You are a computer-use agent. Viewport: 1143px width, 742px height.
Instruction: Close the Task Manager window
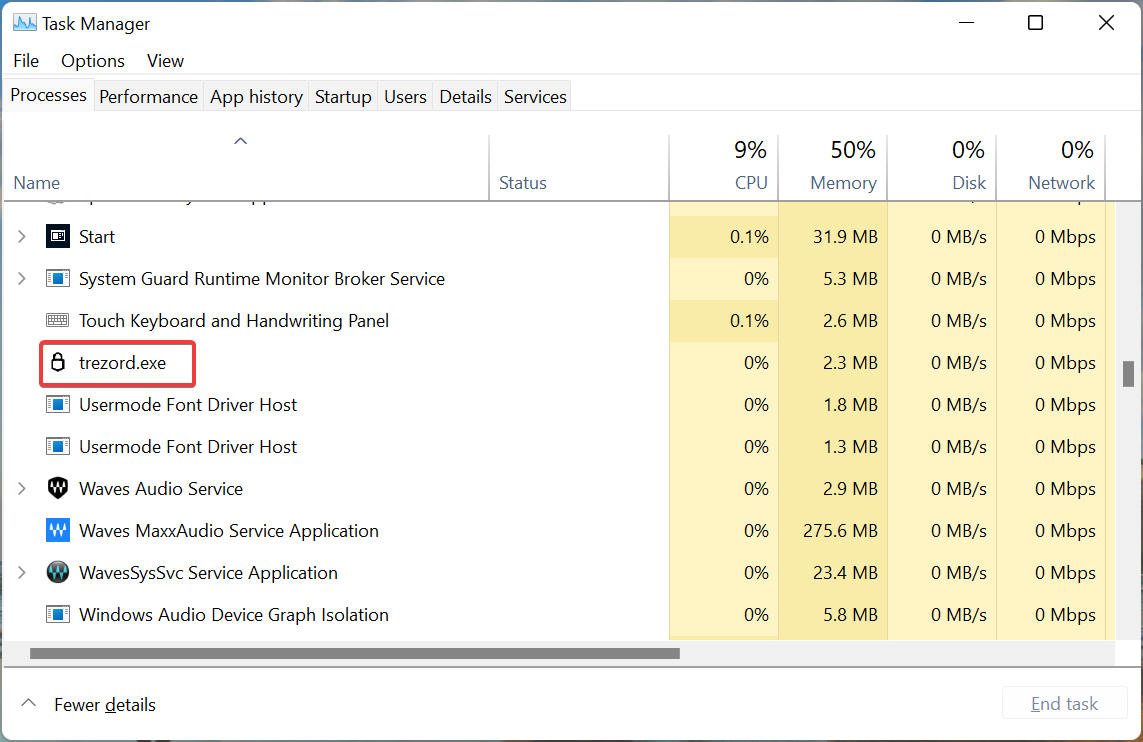(1106, 23)
